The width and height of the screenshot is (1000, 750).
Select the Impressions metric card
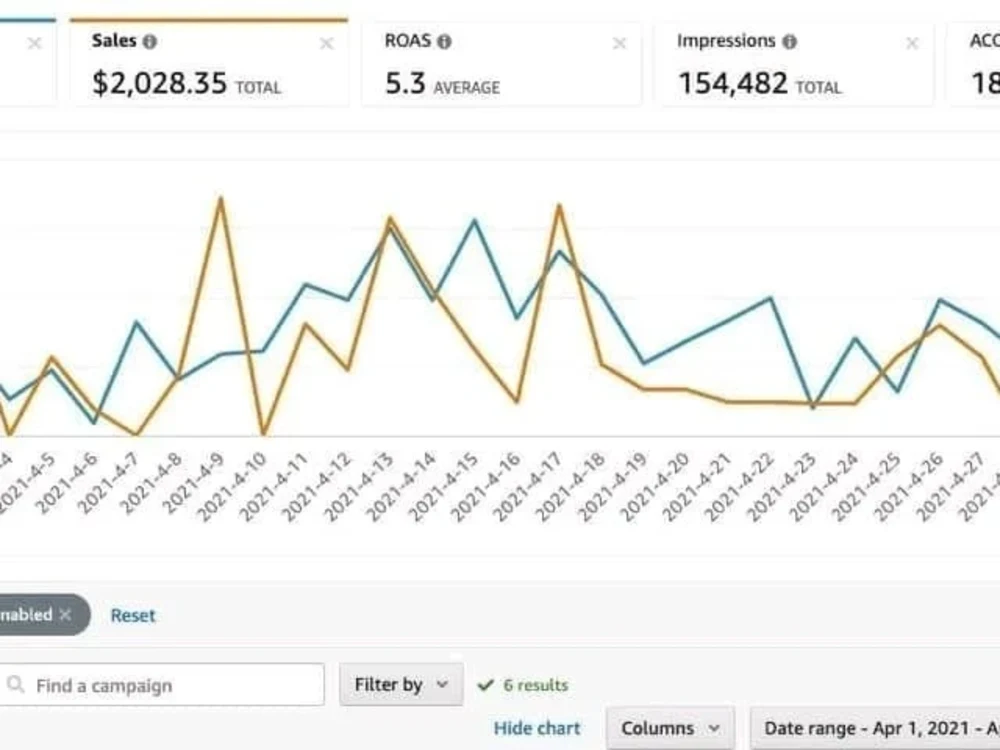(x=795, y=64)
